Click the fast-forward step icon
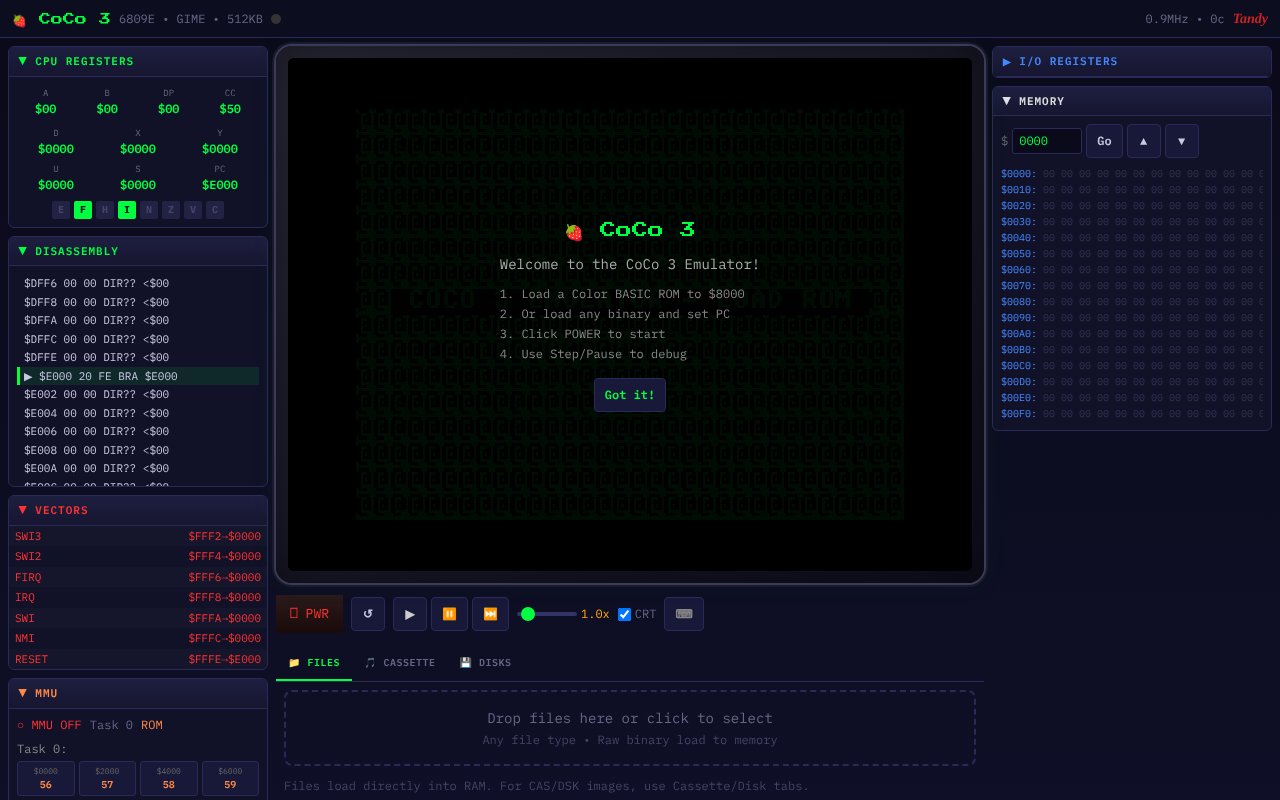1280x800 pixels. coord(490,614)
